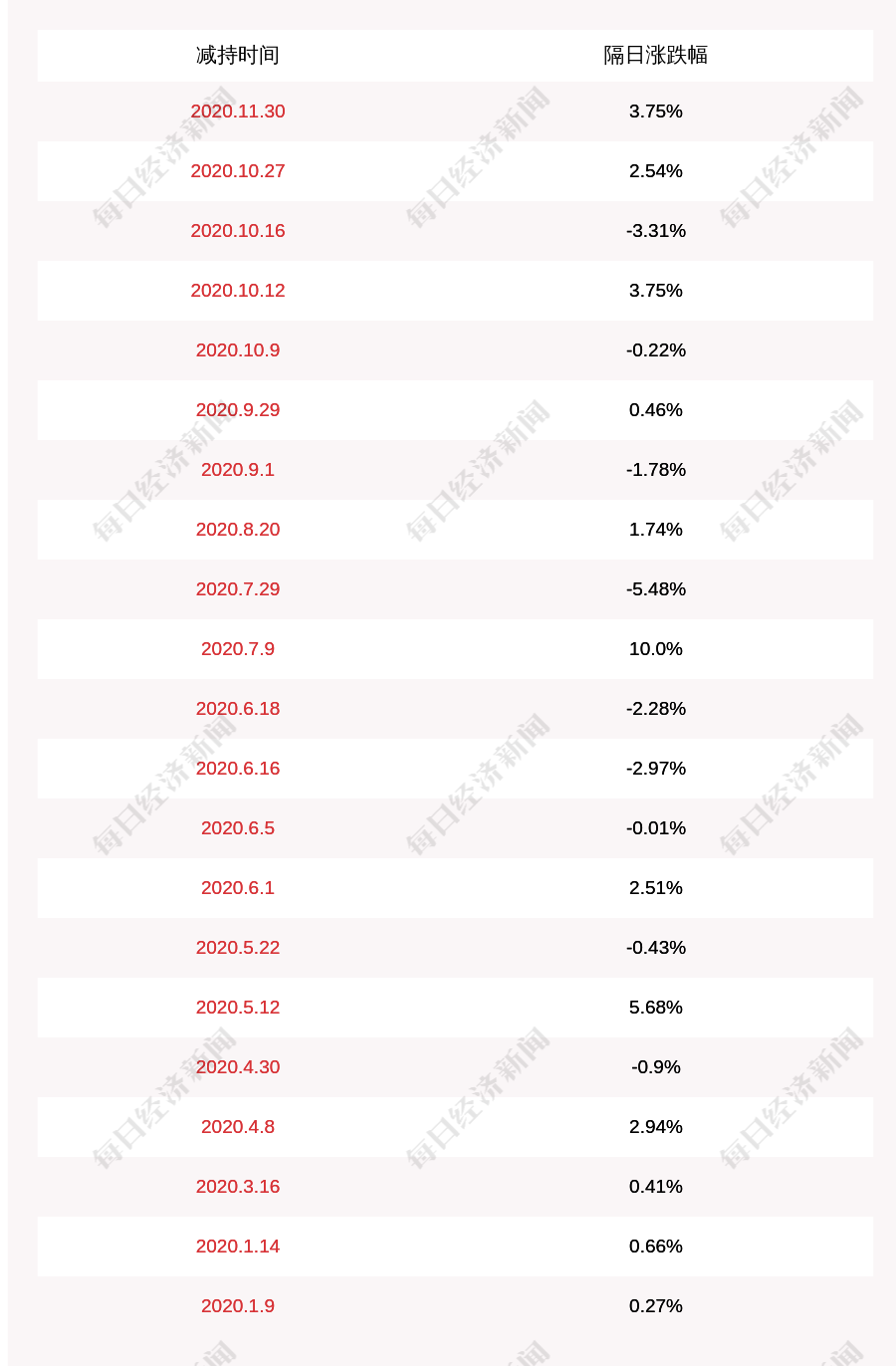This screenshot has width=896, height=1366.
Task: Open the 2020.10.12 date entry
Action: (x=238, y=290)
